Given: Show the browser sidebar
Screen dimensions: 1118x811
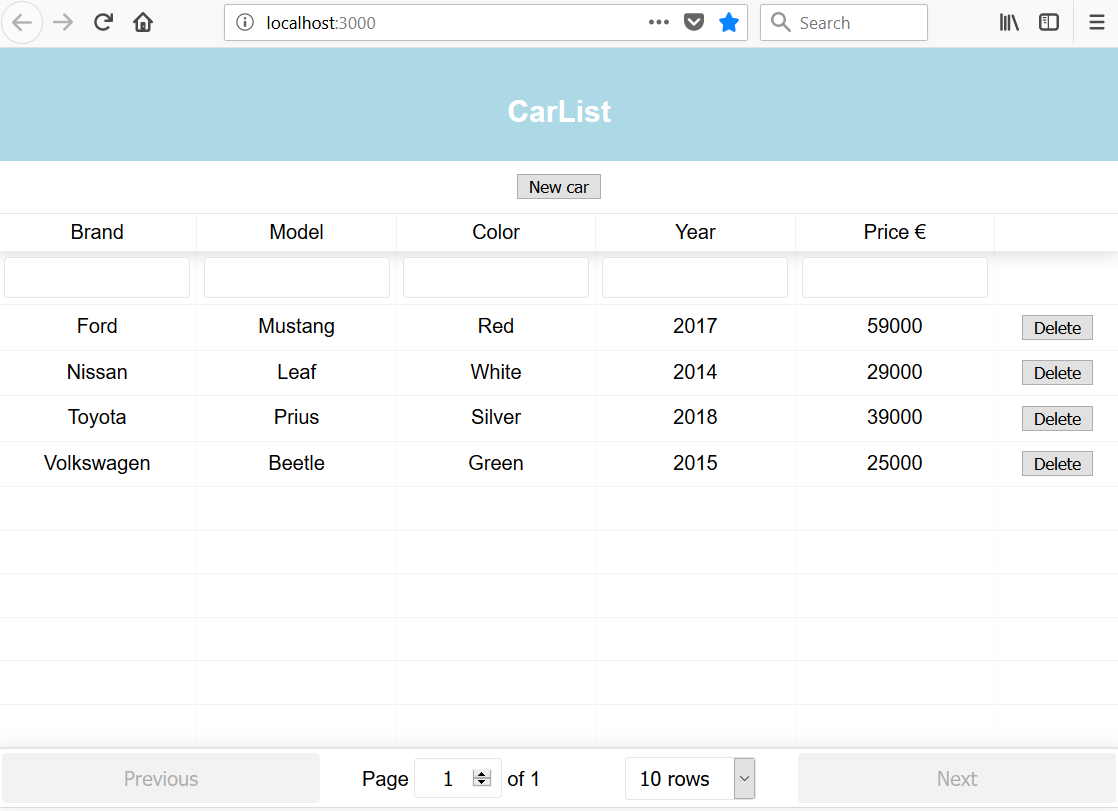Looking at the screenshot, I should [x=1049, y=23].
